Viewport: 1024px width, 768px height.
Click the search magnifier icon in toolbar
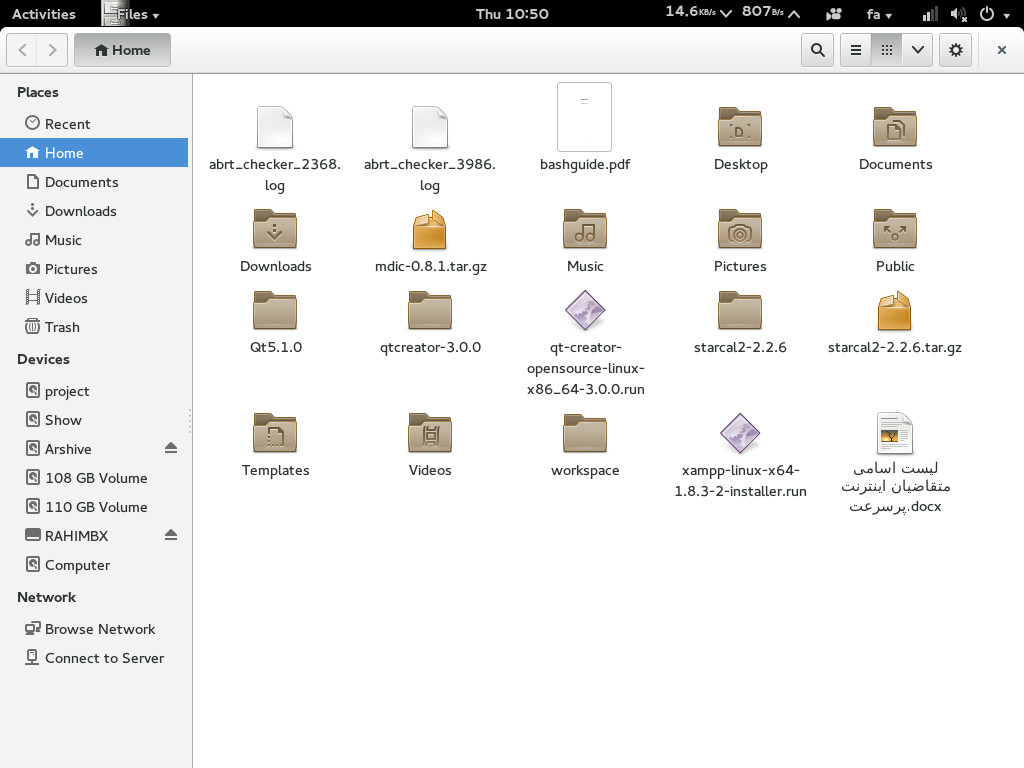click(818, 50)
